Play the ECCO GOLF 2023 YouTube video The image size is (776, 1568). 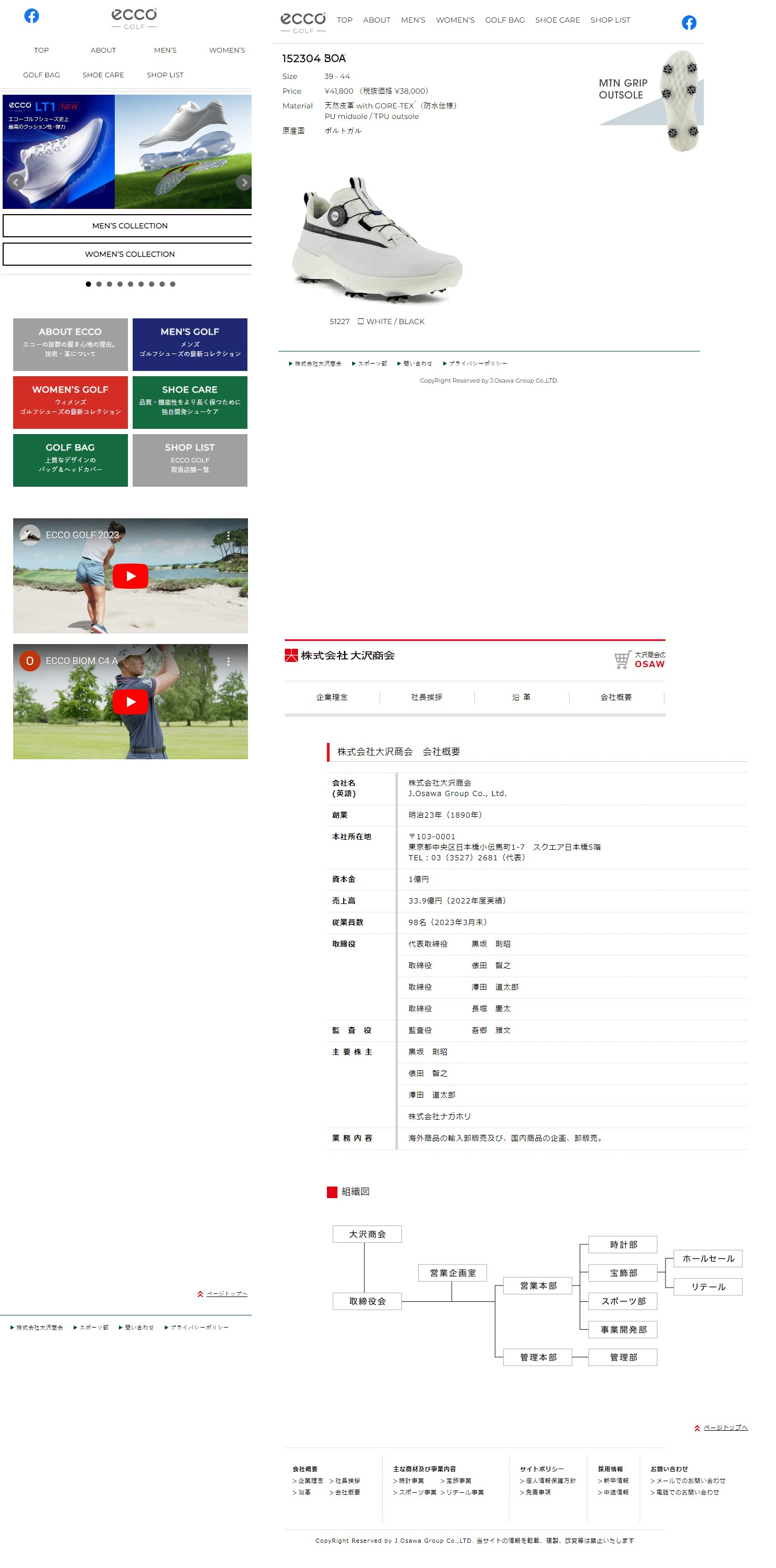pyautogui.click(x=131, y=576)
